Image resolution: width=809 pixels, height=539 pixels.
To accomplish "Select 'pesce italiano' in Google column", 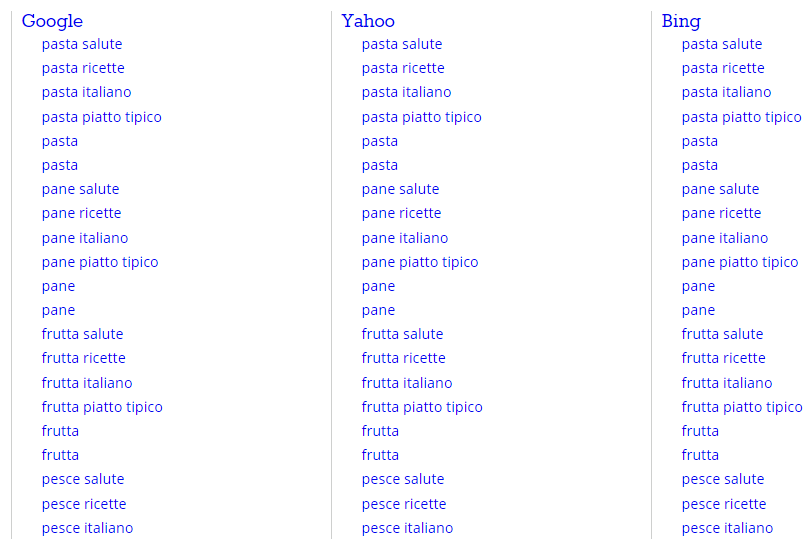I will [87, 528].
